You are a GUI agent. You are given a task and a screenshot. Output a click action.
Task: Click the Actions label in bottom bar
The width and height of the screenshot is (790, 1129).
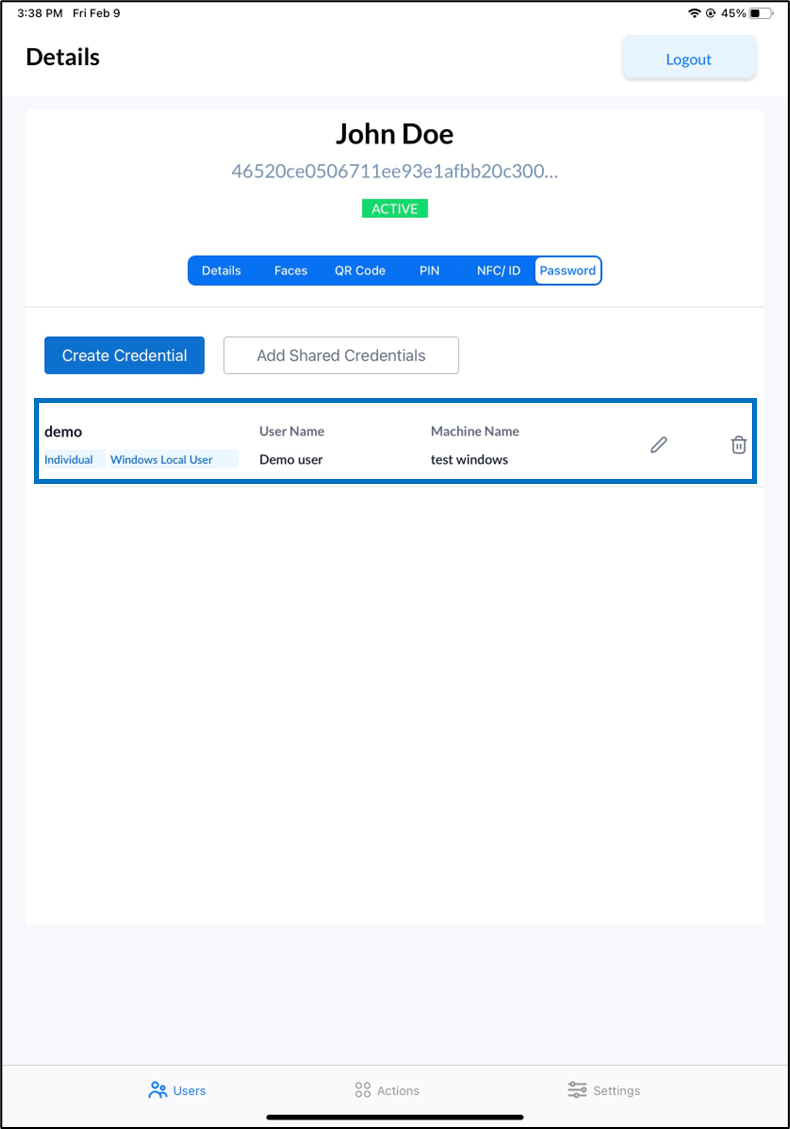398,1091
